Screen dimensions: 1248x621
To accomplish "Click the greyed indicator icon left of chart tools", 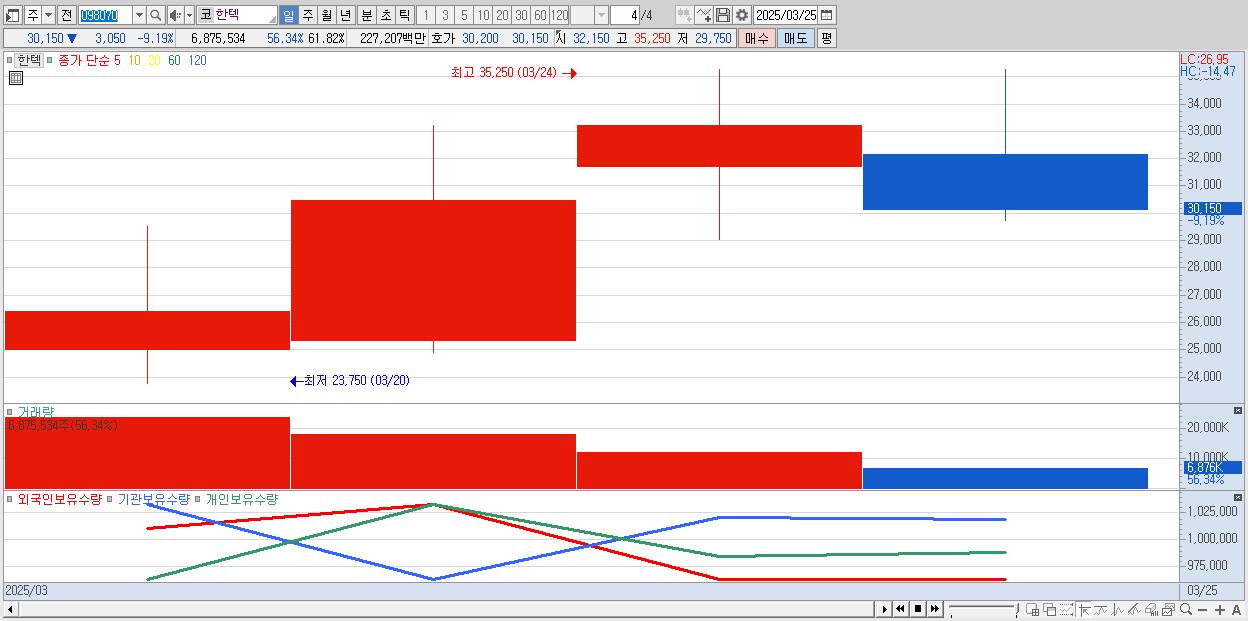I will [x=684, y=15].
